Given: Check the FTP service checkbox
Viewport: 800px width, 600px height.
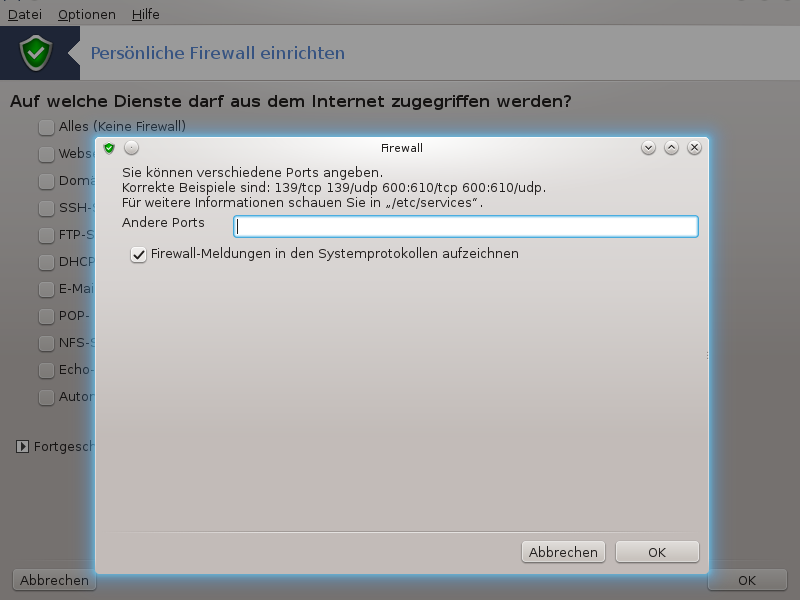Looking at the screenshot, I should pos(46,235).
